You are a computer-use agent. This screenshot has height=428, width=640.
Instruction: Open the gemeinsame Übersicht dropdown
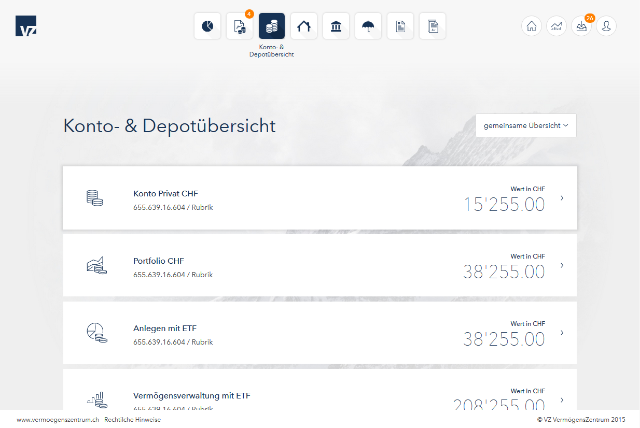(x=526, y=126)
